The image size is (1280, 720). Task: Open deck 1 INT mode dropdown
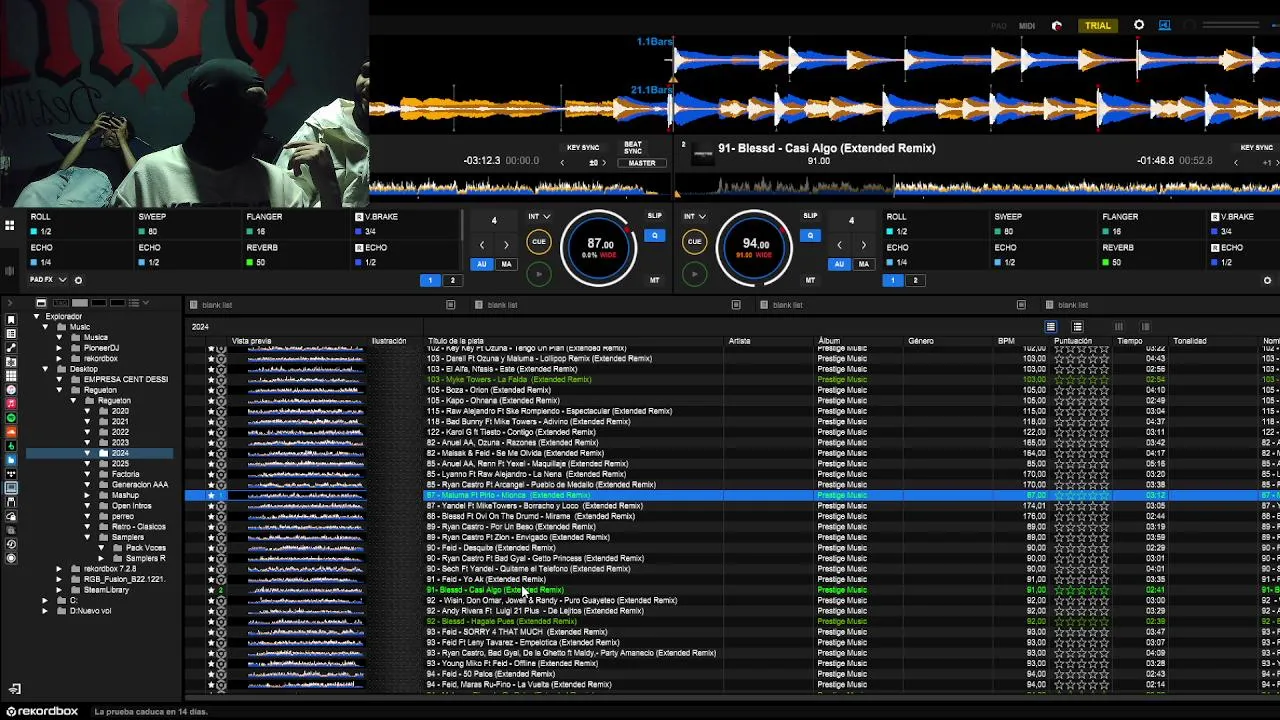click(x=538, y=216)
